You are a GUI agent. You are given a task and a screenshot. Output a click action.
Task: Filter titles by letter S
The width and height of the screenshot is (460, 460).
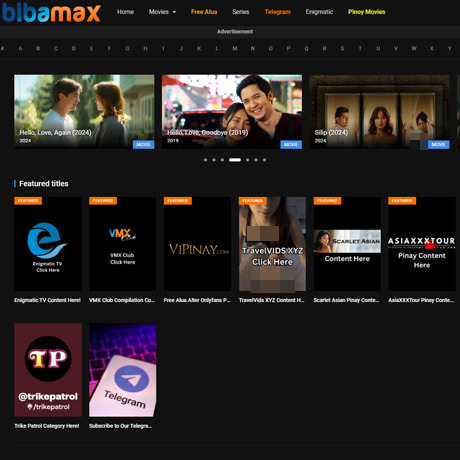point(342,49)
